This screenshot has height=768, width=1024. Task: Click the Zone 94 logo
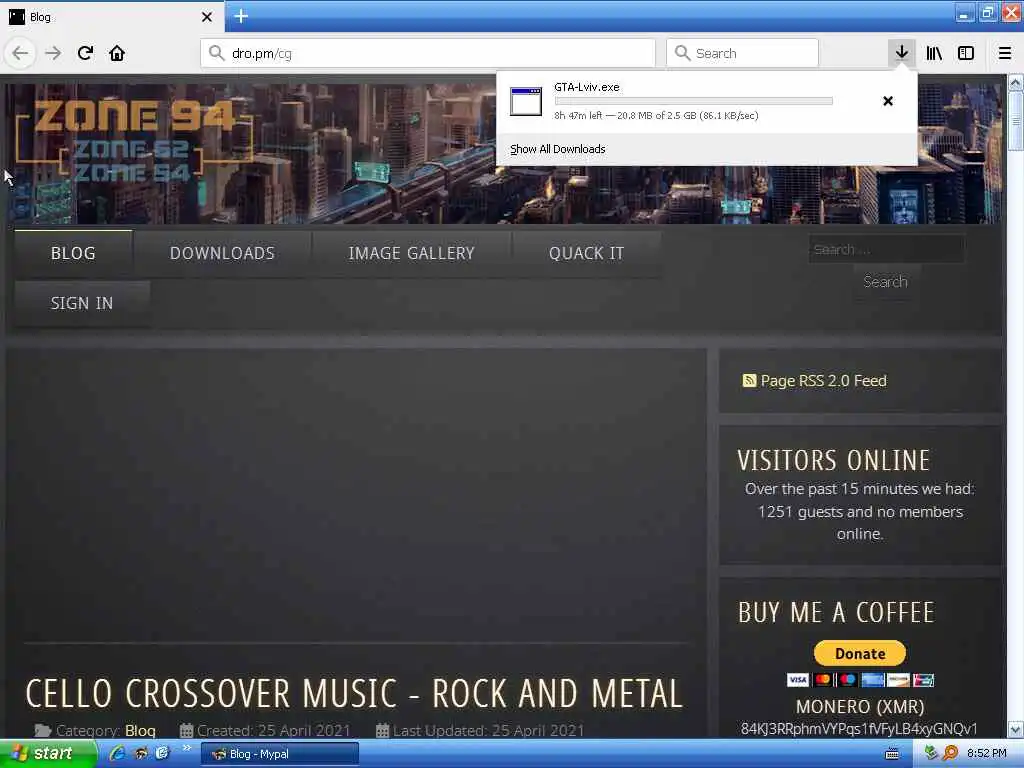coord(134,140)
